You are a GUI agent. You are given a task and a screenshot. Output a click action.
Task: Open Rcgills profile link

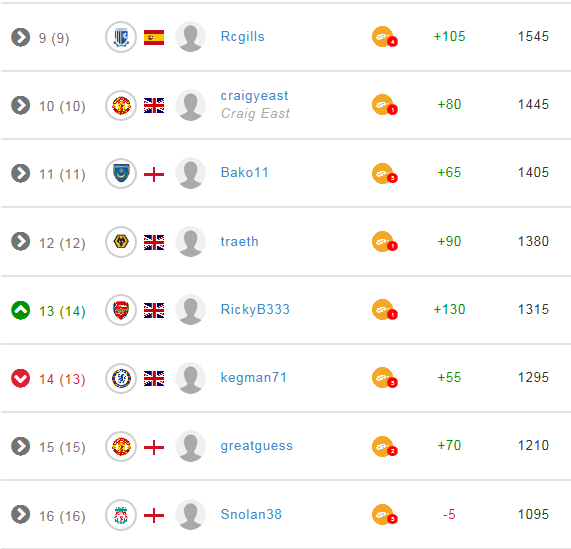(x=243, y=36)
